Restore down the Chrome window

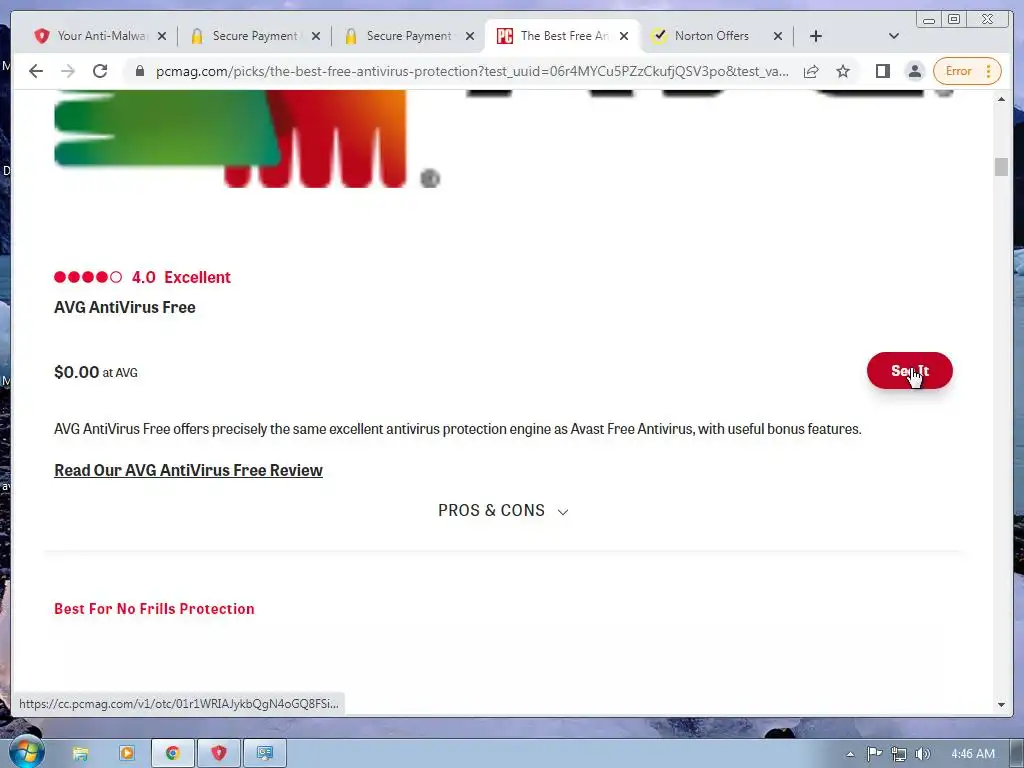coord(954,20)
